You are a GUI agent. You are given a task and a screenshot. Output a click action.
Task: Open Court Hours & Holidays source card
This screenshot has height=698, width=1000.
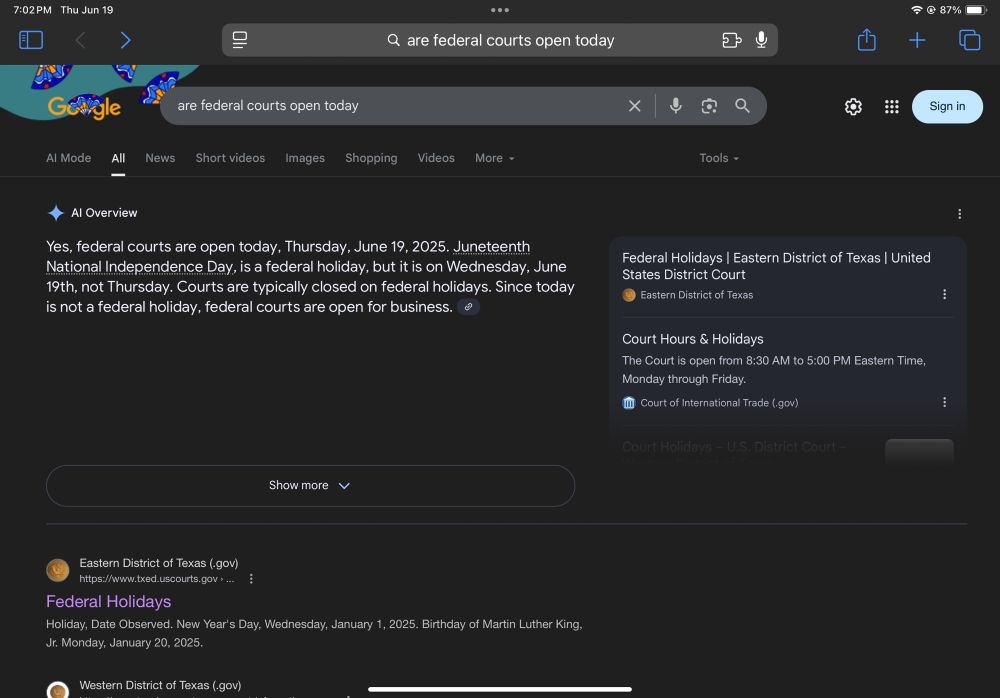pyautogui.click(x=693, y=339)
